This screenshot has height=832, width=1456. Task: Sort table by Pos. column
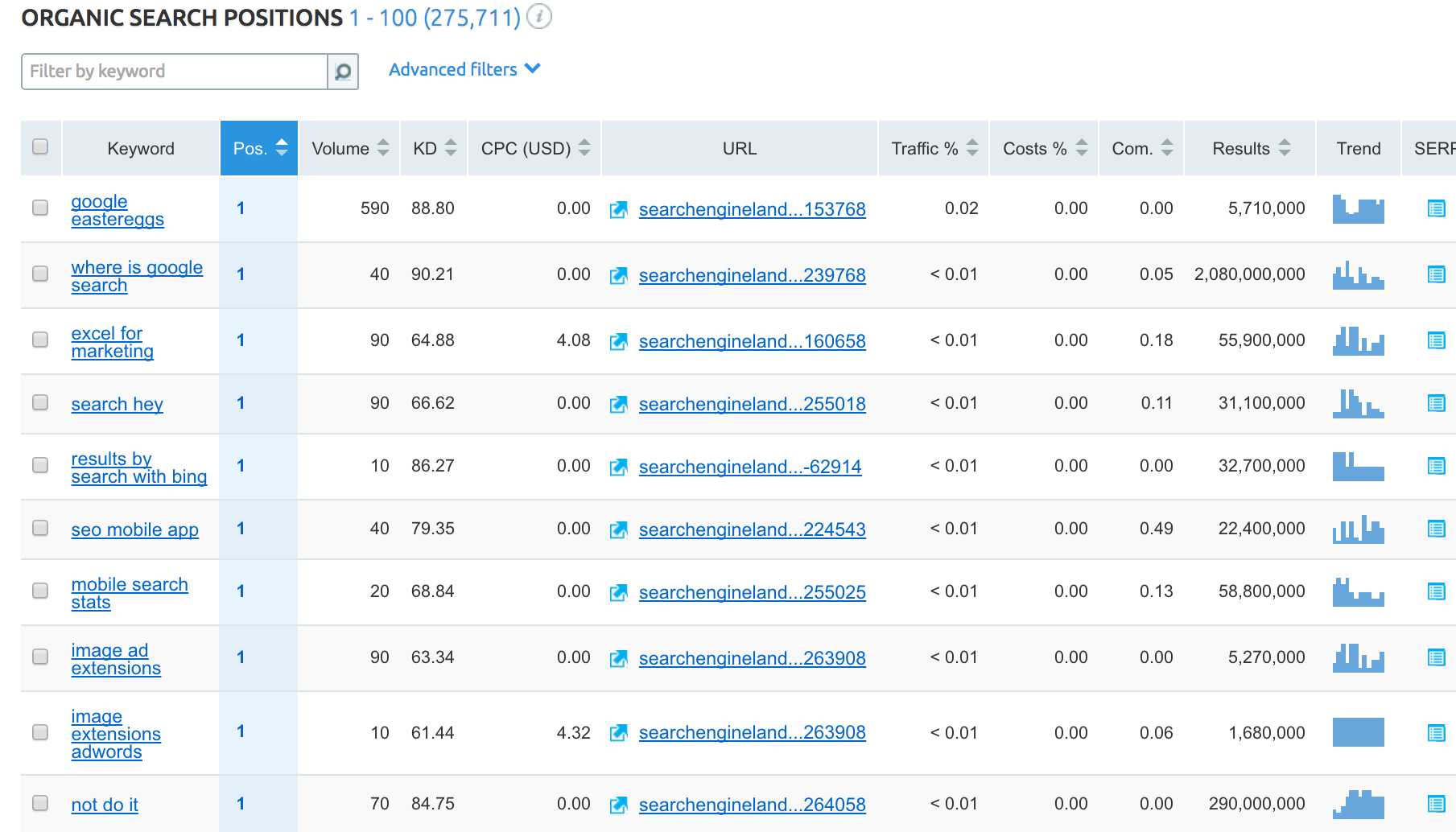click(x=259, y=148)
